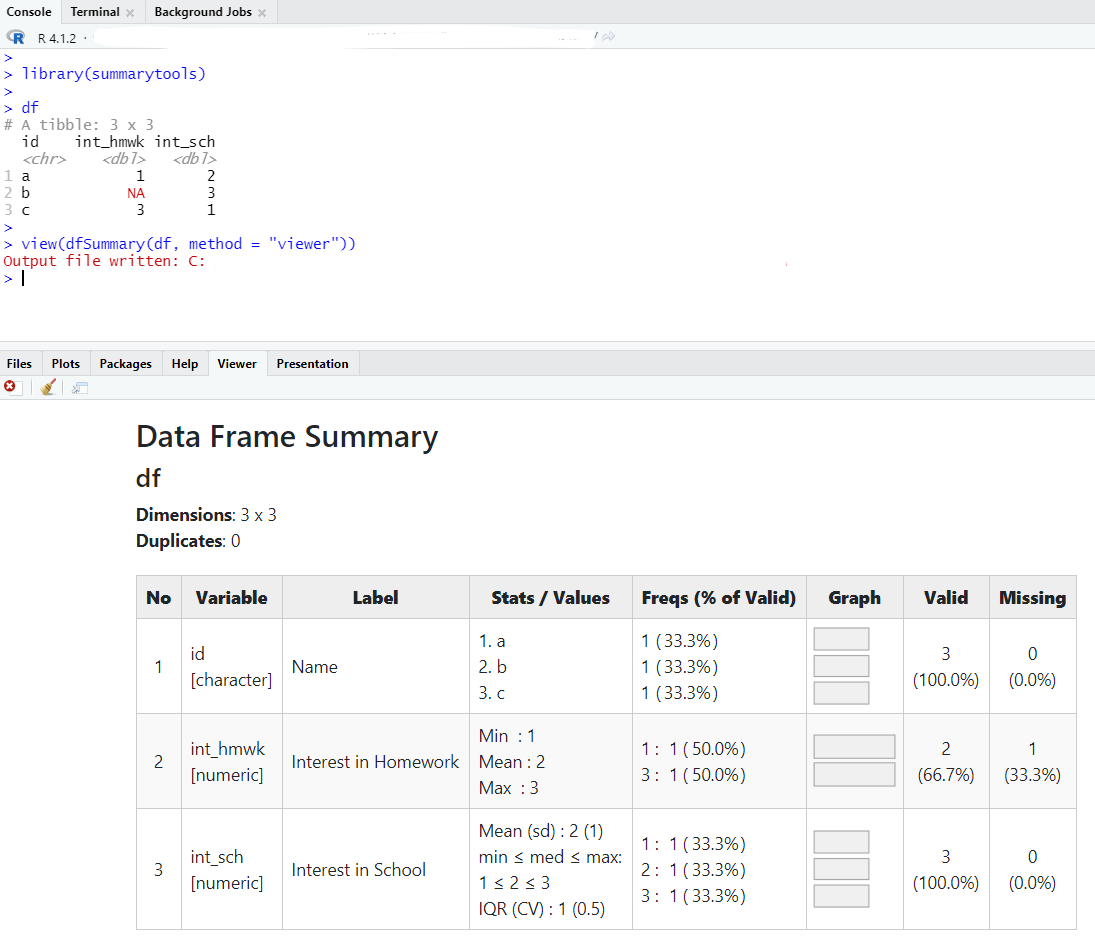Click the '2. b' value in id row

pos(492,667)
